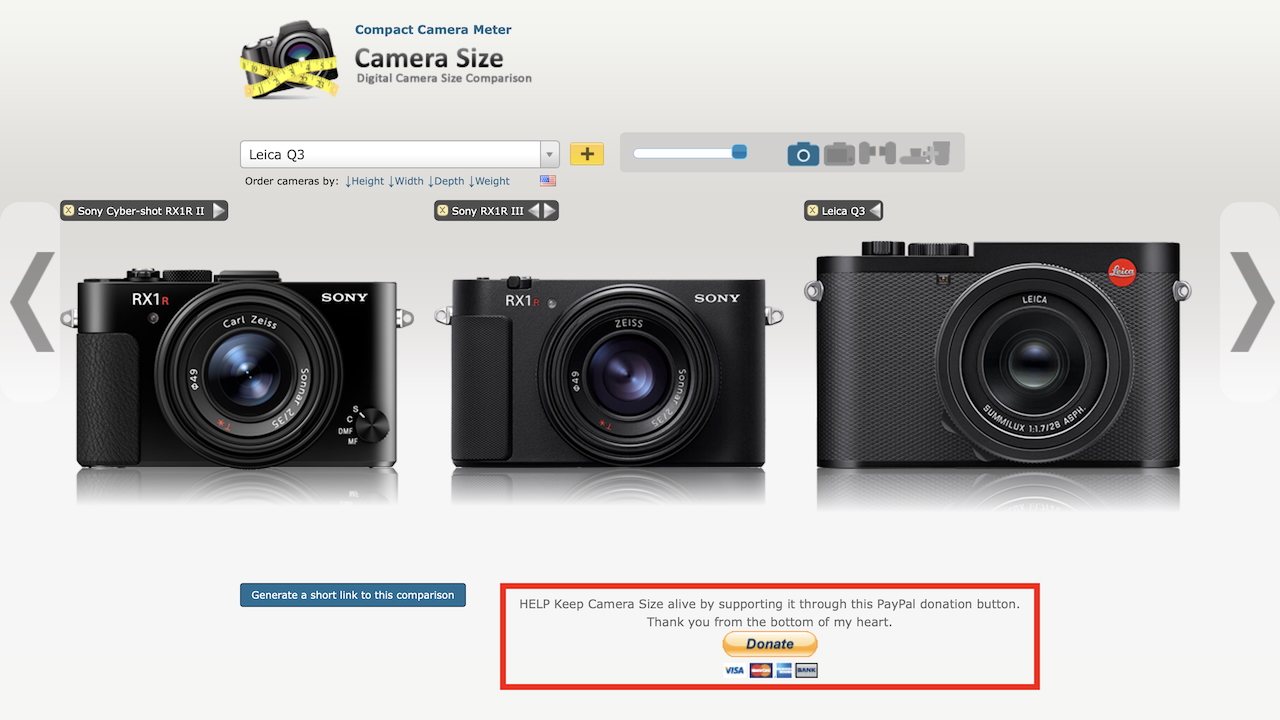This screenshot has height=720, width=1280.
Task: Order cameras by Depth
Action: tap(446, 181)
